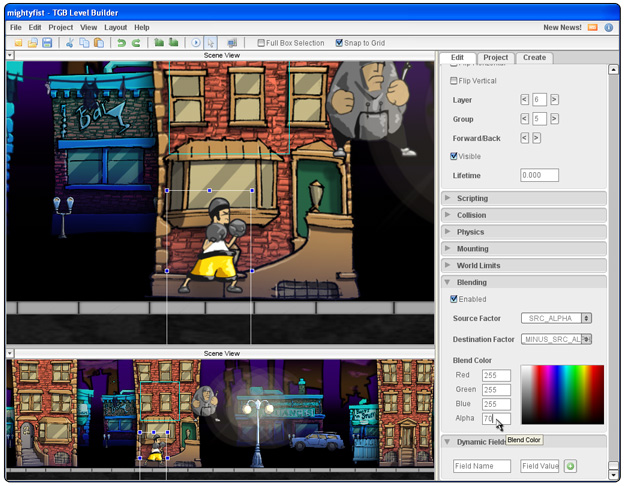Click the Green value field
The width and height of the screenshot is (625, 486).
pos(496,390)
